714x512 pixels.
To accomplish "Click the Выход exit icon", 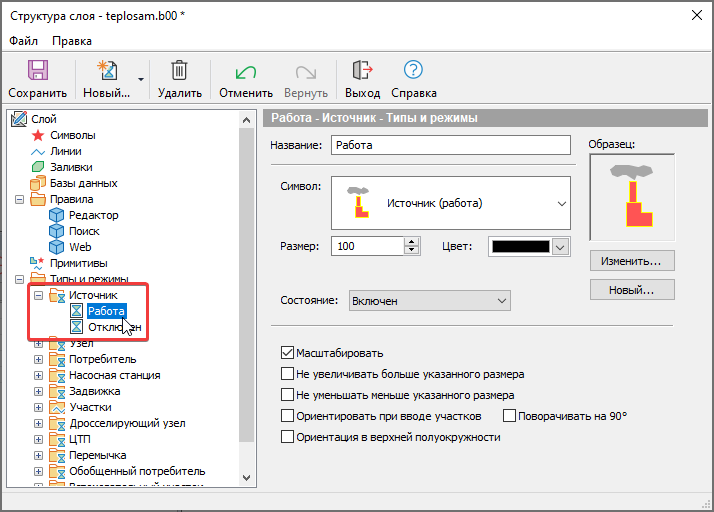I will click(362, 71).
